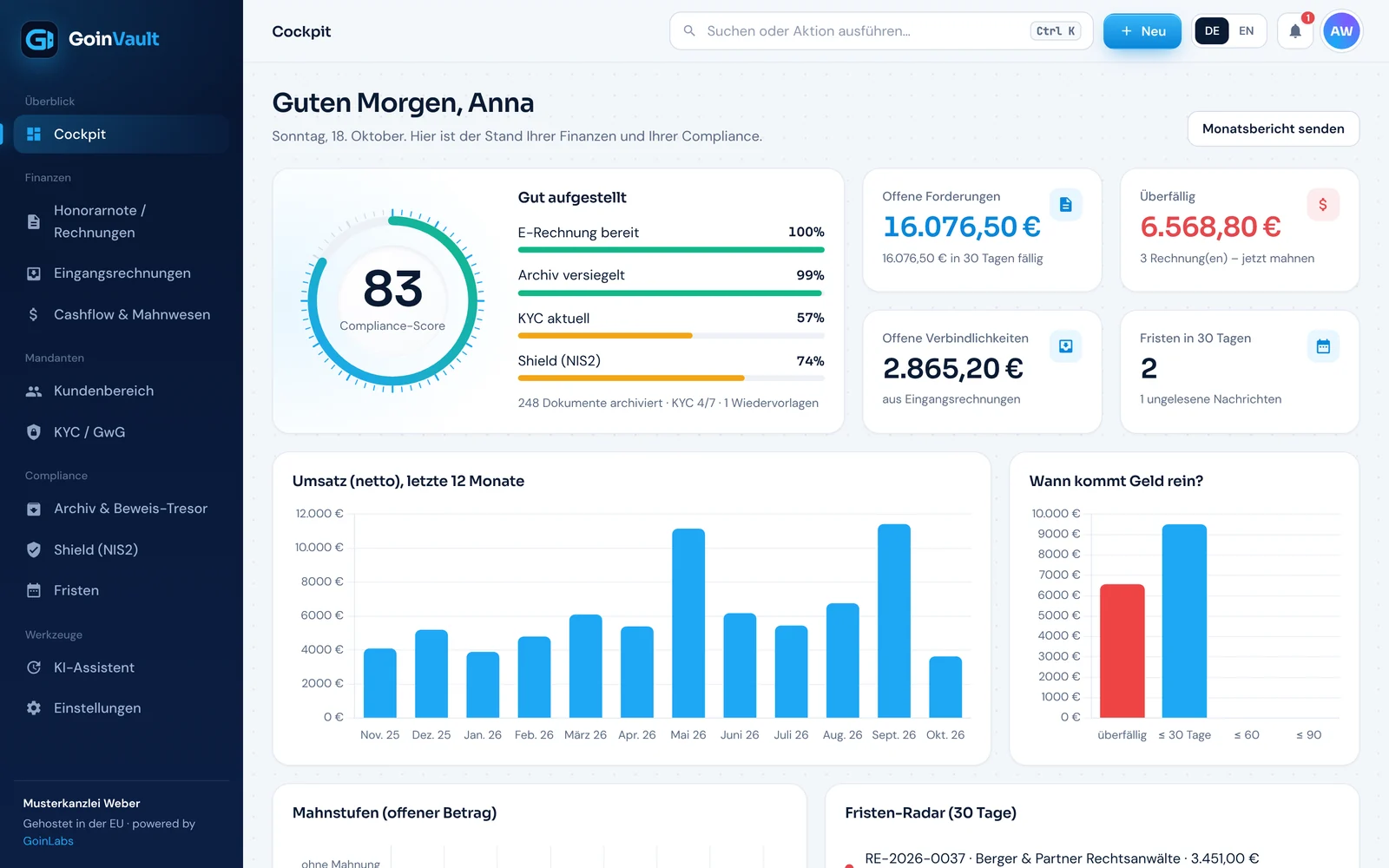Click the document icon on Offene Forderungen card
1389x868 pixels.
[x=1065, y=205]
